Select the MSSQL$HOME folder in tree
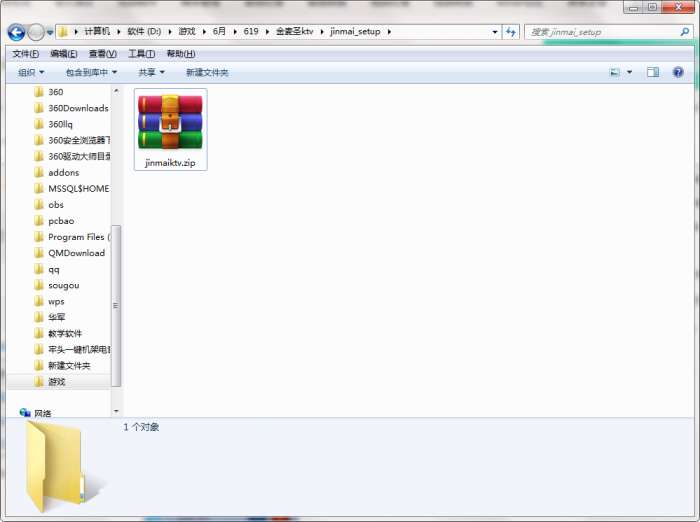Screen dimensions: 700x522 click(79, 188)
